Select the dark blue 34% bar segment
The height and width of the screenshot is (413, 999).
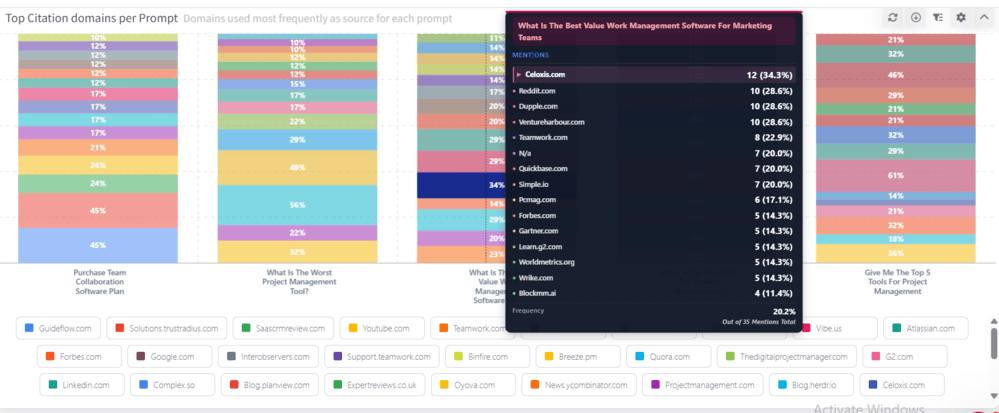click(x=461, y=185)
